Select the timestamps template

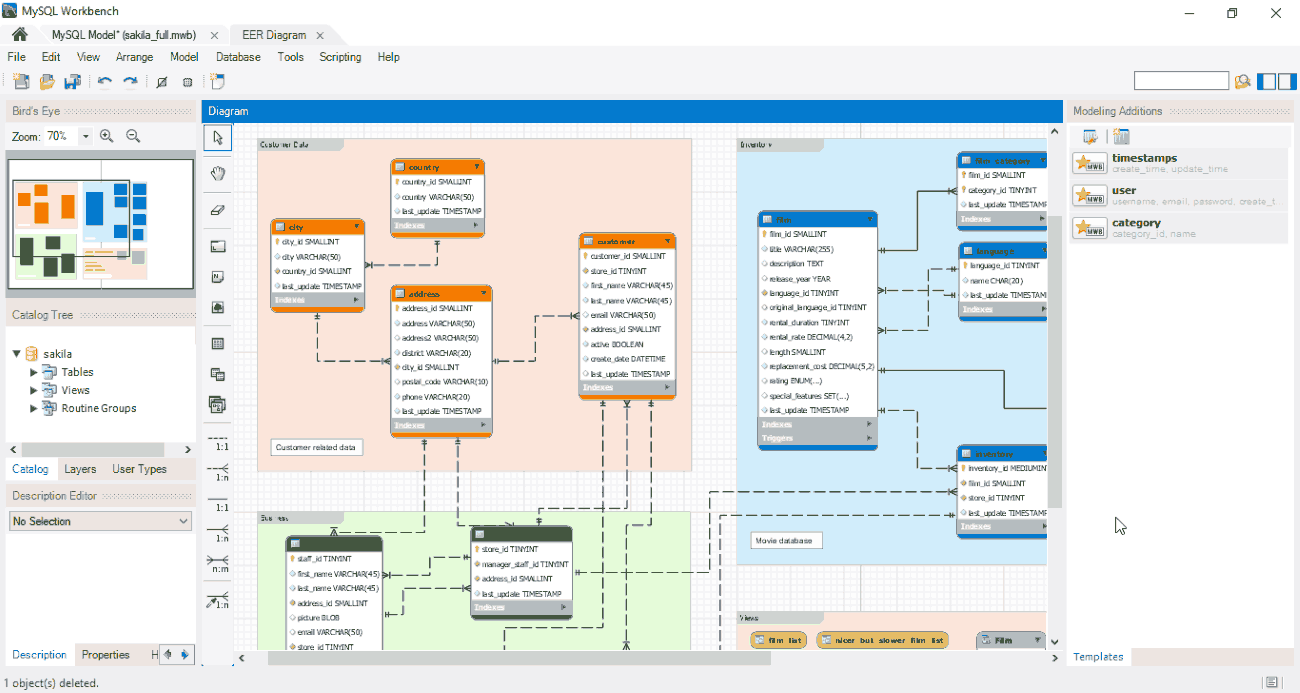pos(1179,164)
